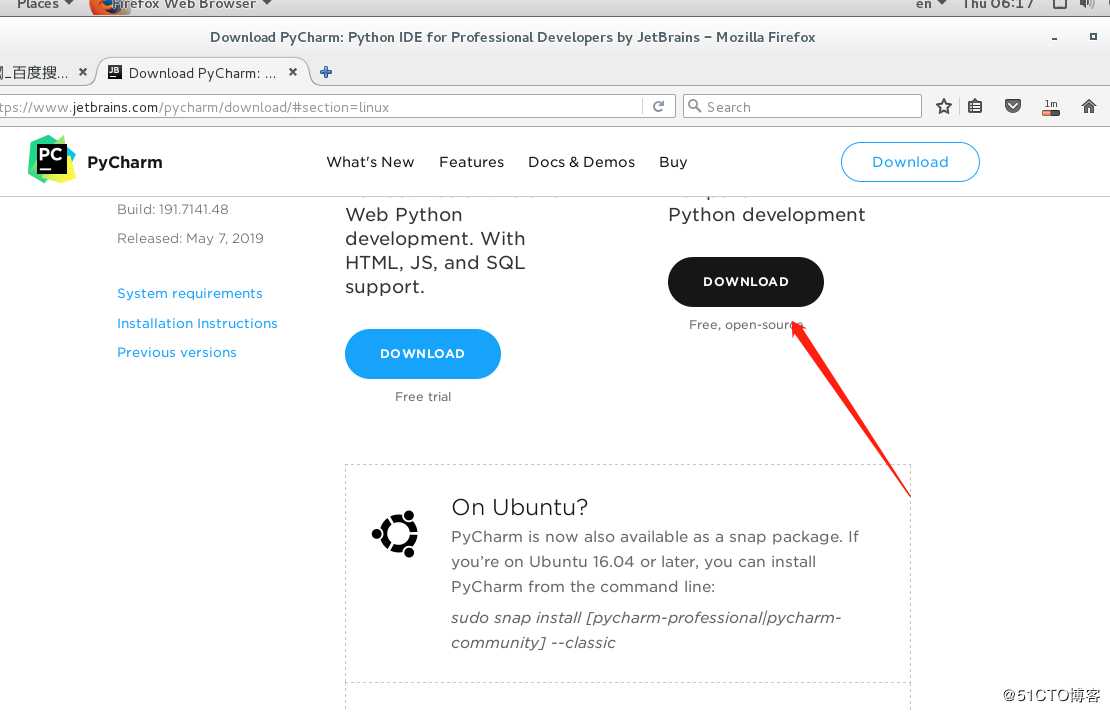Open the Places menu in the top bar

[x=45, y=4]
